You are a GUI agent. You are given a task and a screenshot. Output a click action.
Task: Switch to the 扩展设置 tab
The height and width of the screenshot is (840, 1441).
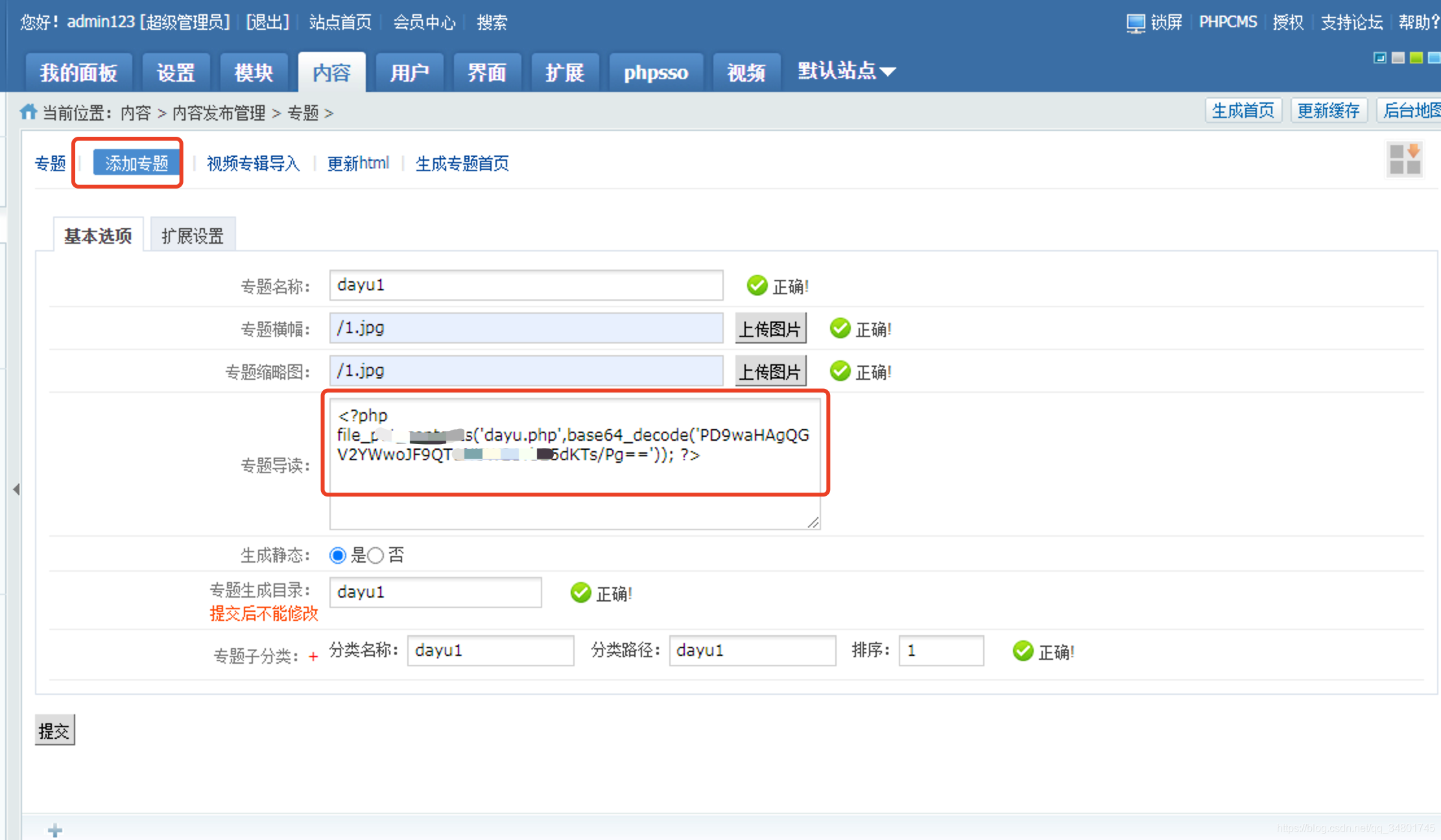pyautogui.click(x=193, y=235)
